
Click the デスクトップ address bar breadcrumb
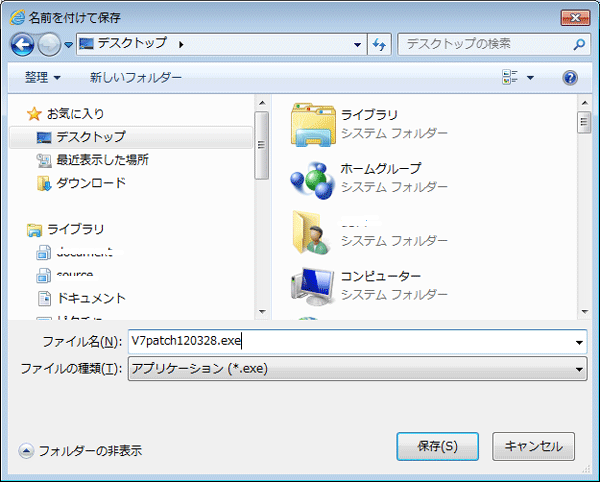tap(132, 43)
